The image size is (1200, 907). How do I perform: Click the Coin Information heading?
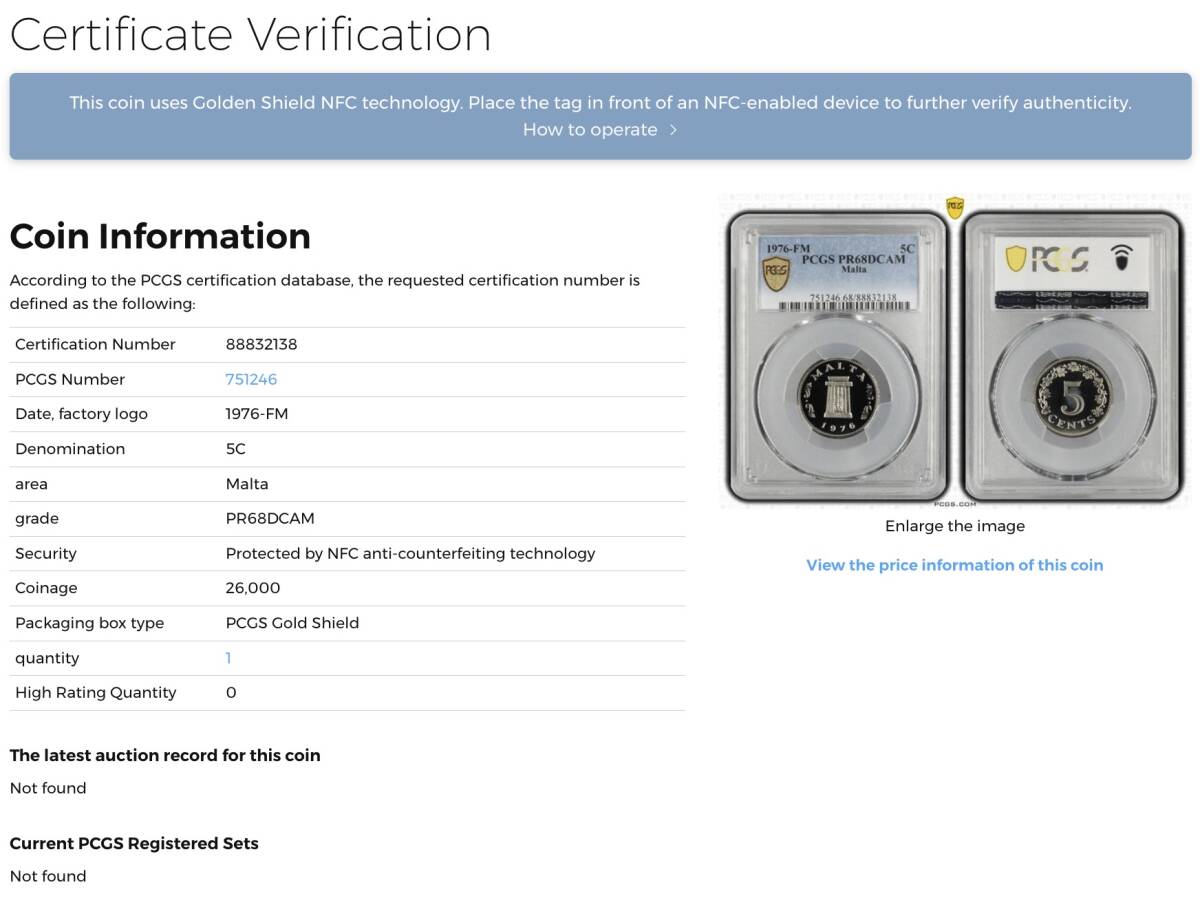[160, 236]
